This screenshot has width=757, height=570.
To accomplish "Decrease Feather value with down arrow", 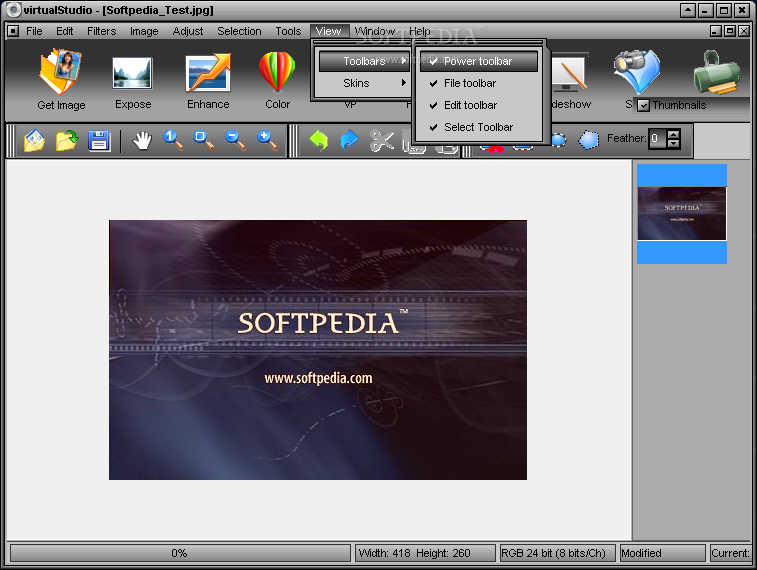I will tap(673, 143).
